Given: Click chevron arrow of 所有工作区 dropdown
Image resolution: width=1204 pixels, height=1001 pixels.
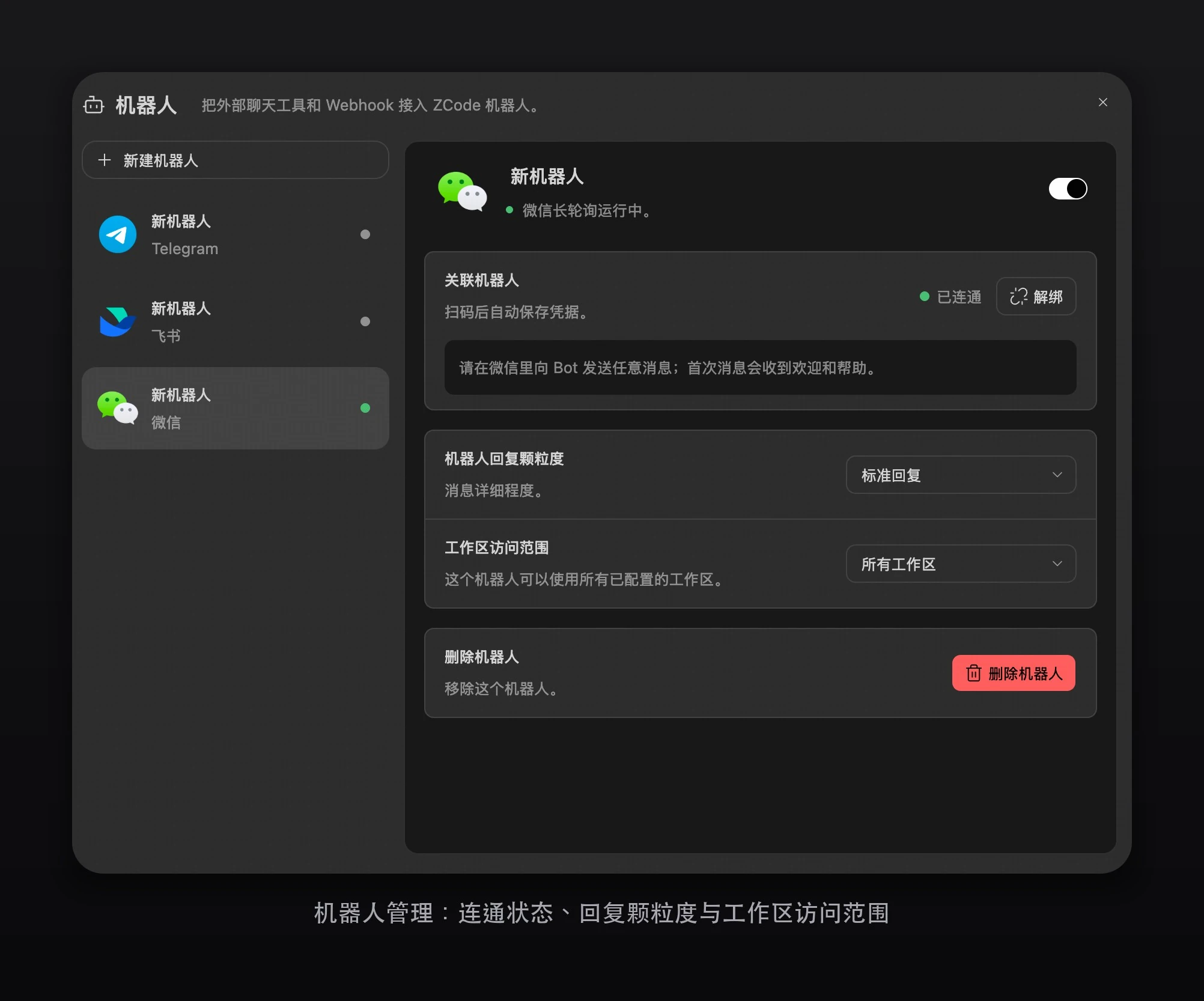Looking at the screenshot, I should click(1057, 564).
